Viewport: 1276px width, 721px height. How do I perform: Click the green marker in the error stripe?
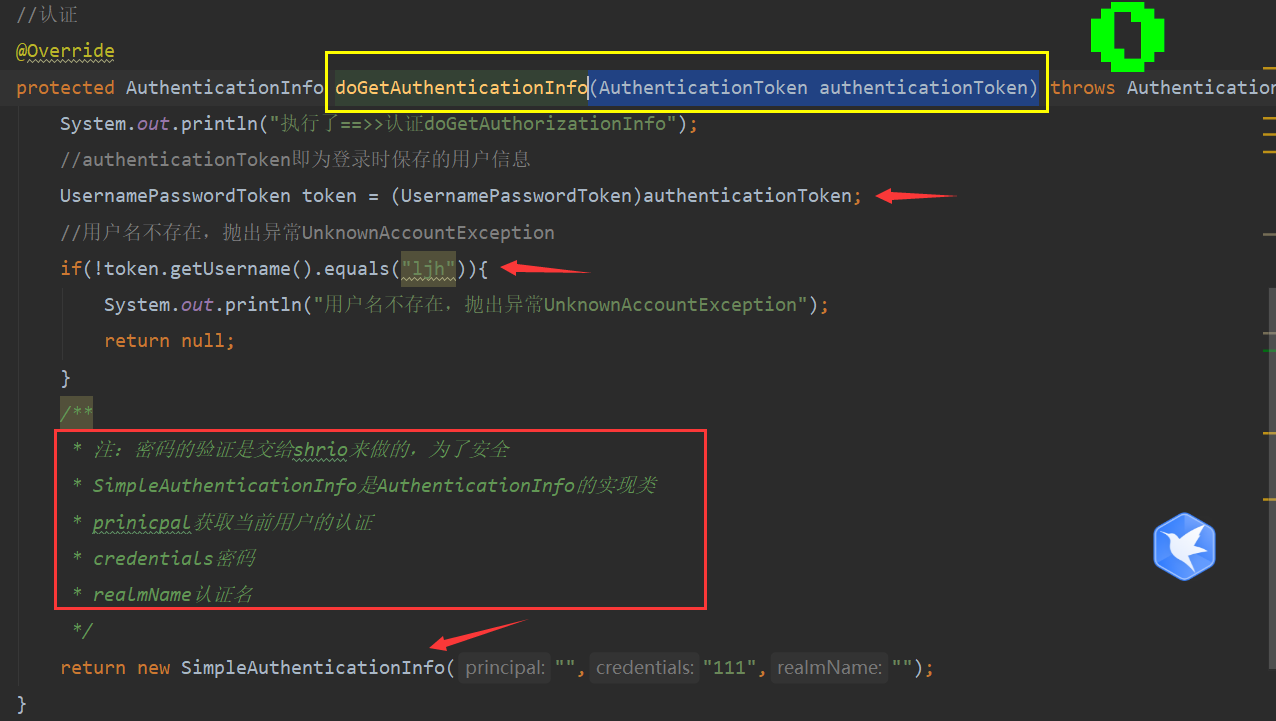1268,351
